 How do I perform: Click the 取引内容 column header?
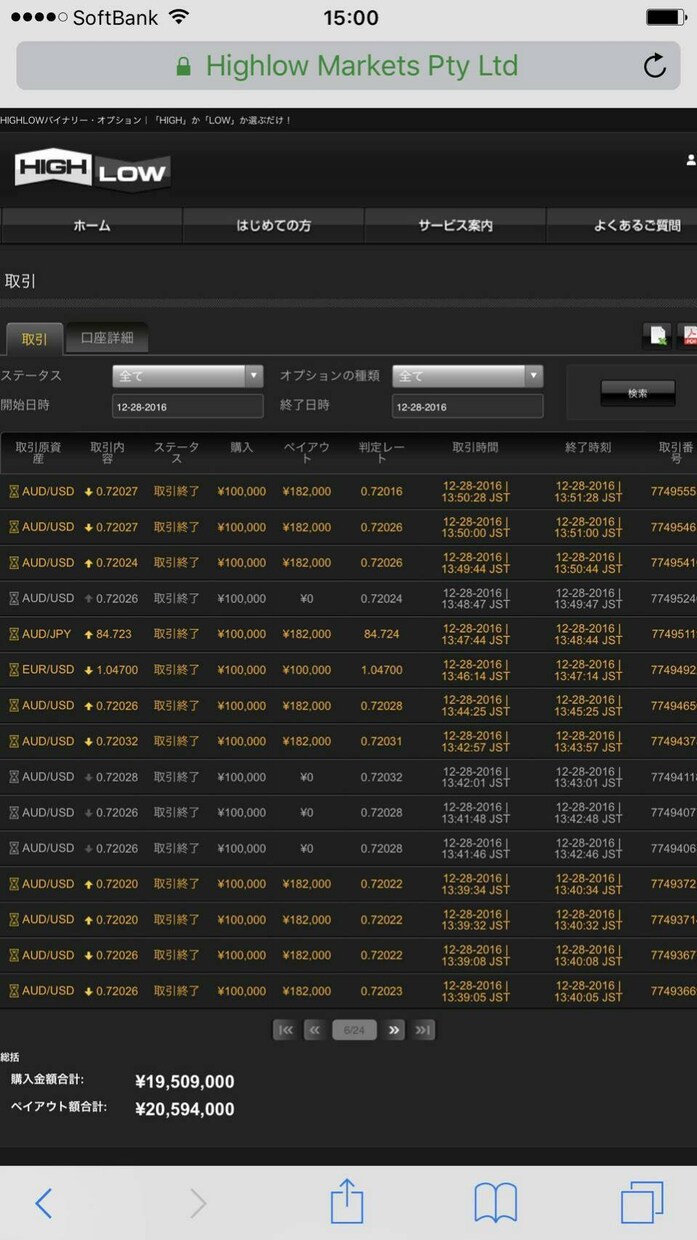(x=107, y=453)
